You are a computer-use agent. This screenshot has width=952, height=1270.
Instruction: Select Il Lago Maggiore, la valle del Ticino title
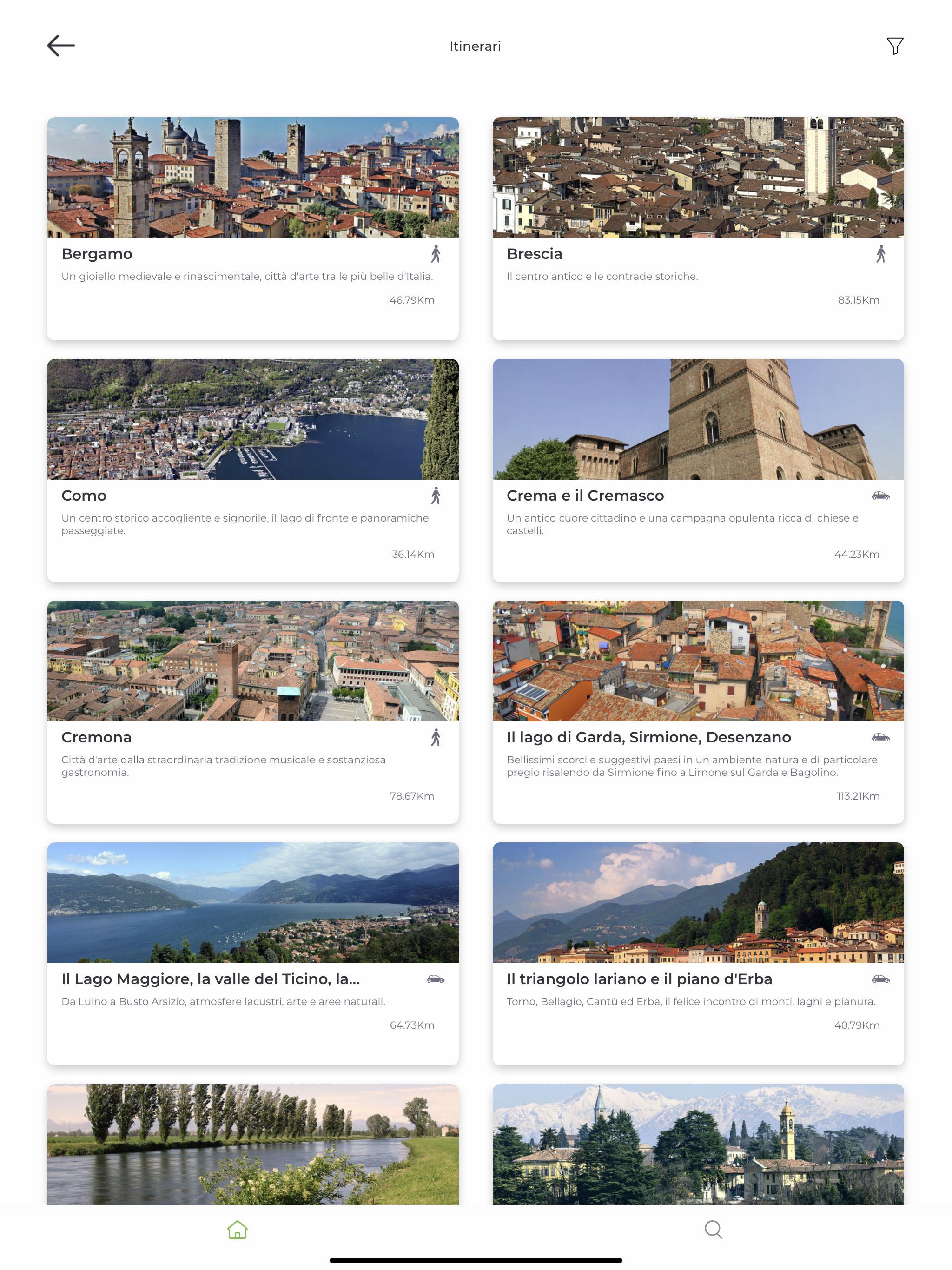(211, 979)
